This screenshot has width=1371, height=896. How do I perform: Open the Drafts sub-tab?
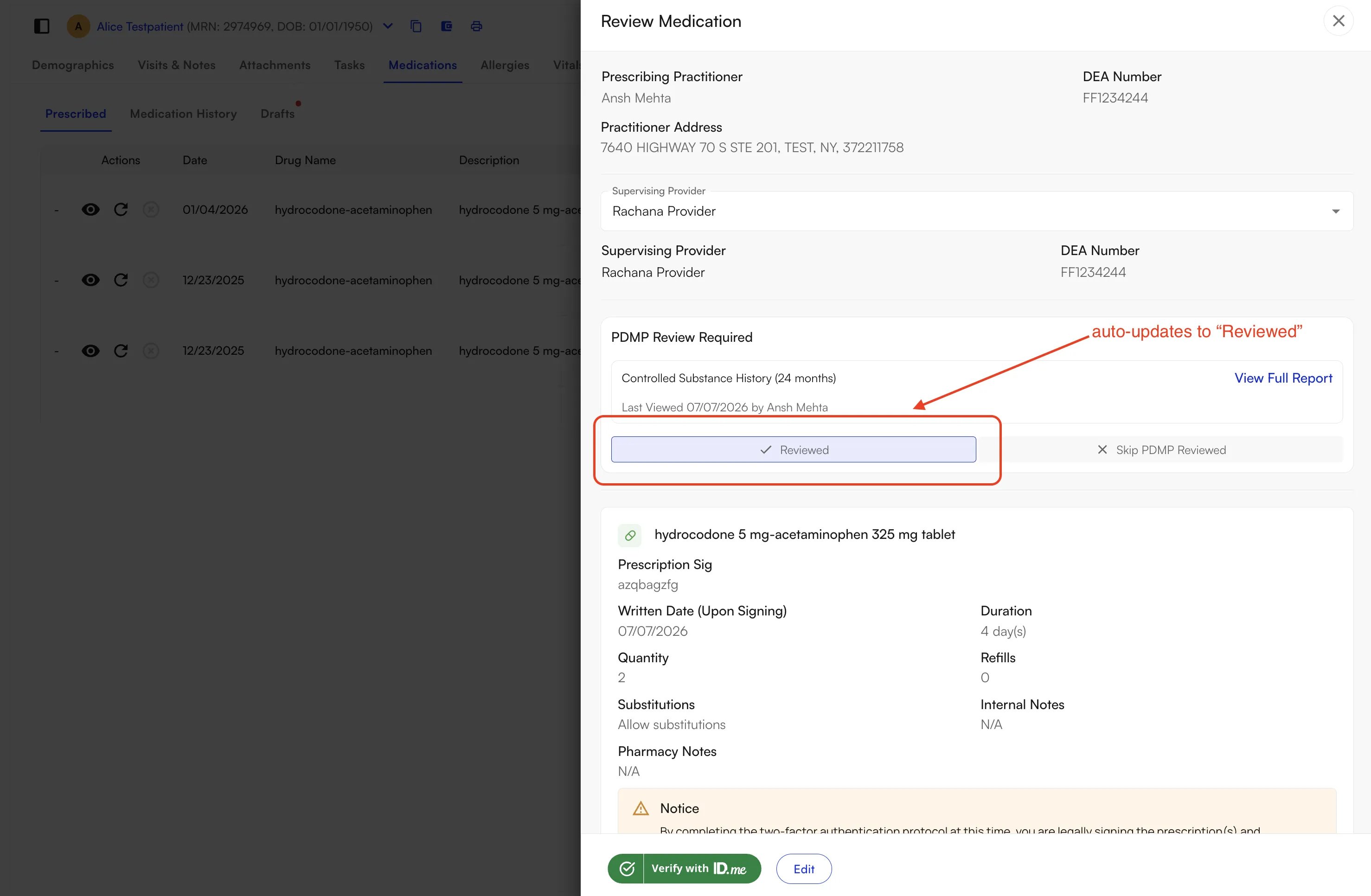tap(277, 114)
